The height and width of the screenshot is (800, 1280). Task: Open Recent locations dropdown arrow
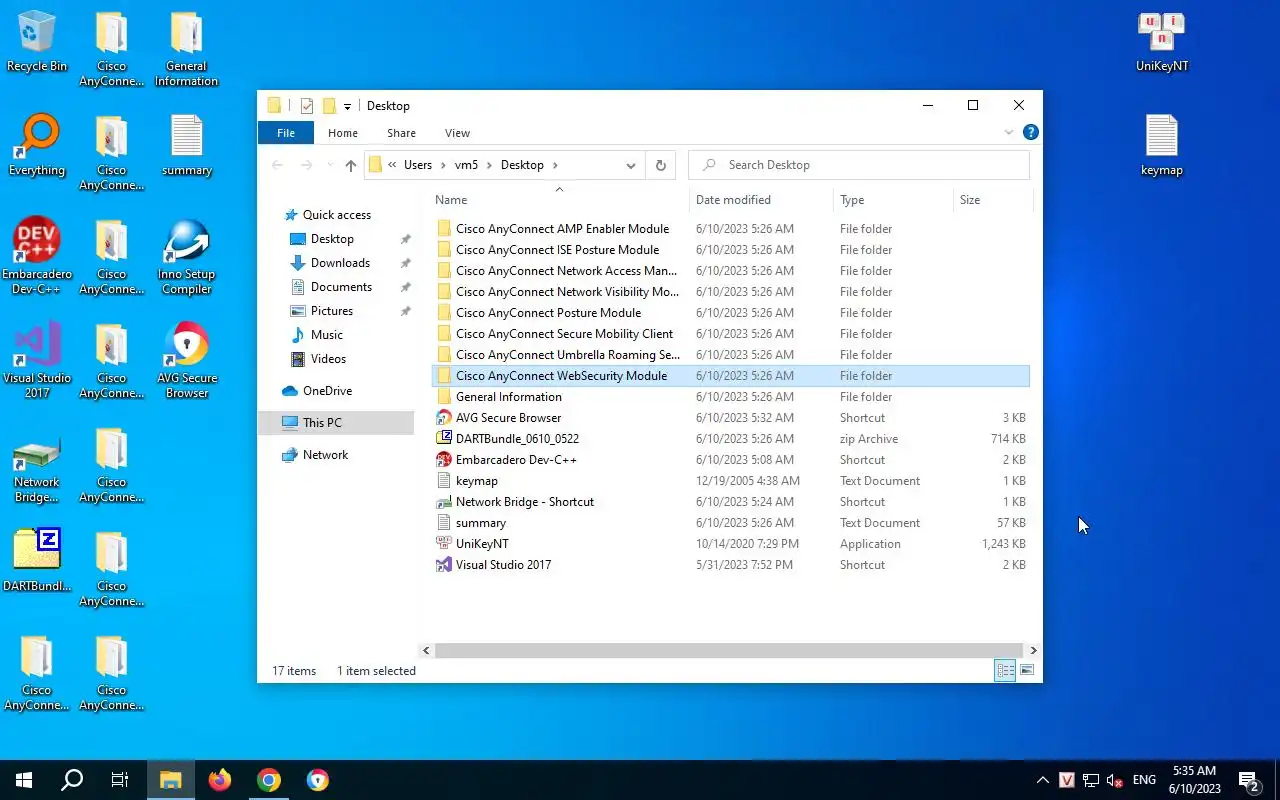[x=328, y=165]
